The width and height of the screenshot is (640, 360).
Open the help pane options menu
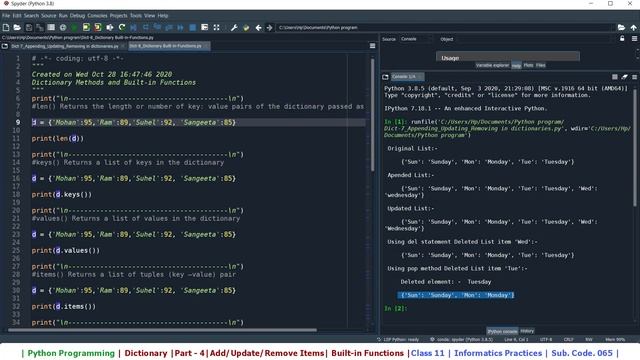tap(634, 38)
